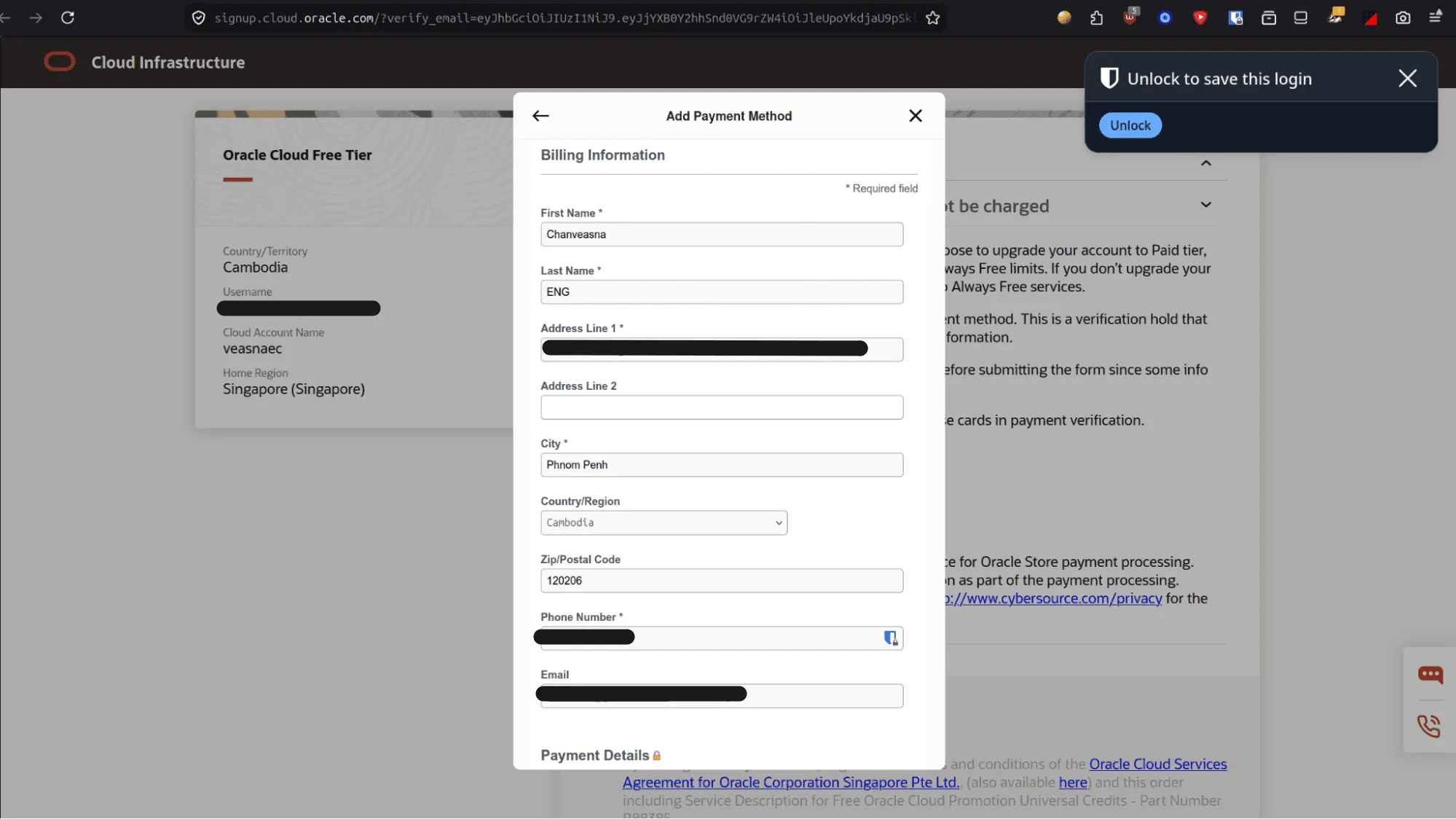Open the site security shield info
This screenshot has width=1456, height=819.
(x=198, y=17)
